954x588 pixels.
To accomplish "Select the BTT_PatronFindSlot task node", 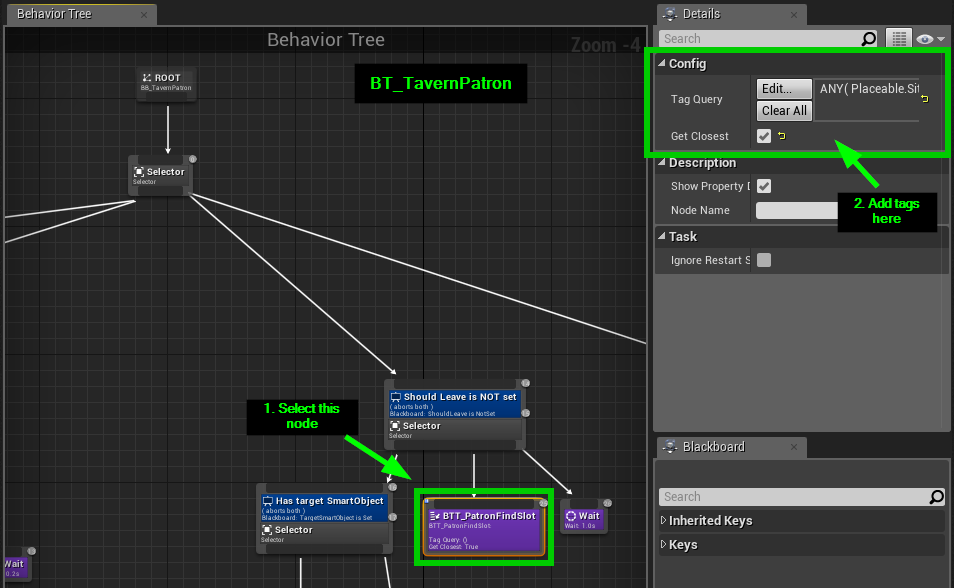I will tap(482, 527).
